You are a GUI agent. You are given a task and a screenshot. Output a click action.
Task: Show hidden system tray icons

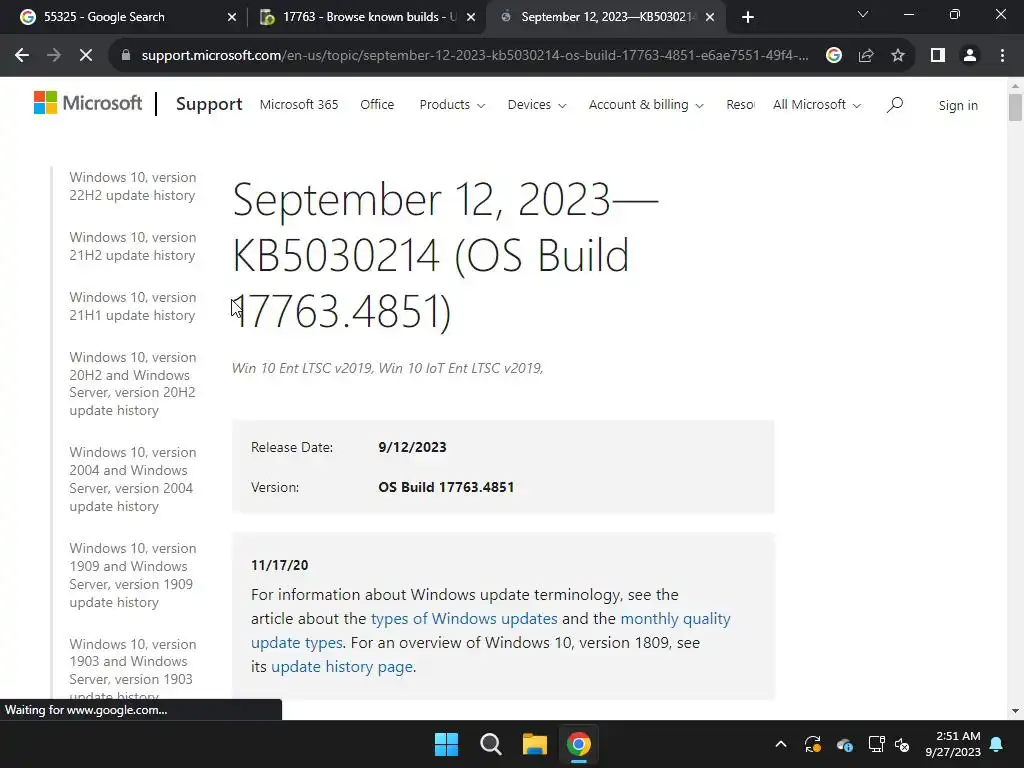[780, 744]
